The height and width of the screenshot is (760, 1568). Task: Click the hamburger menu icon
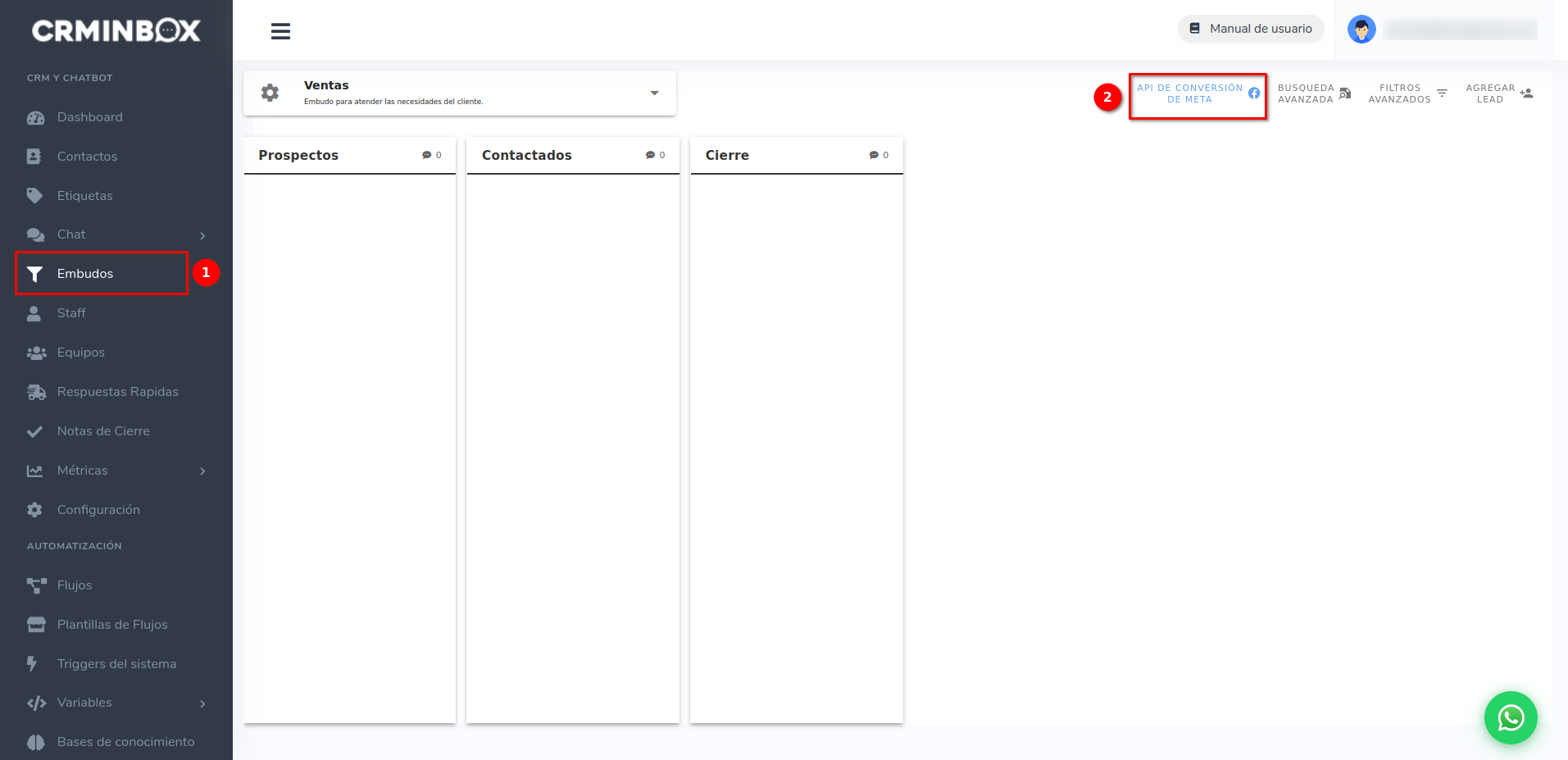point(280,31)
